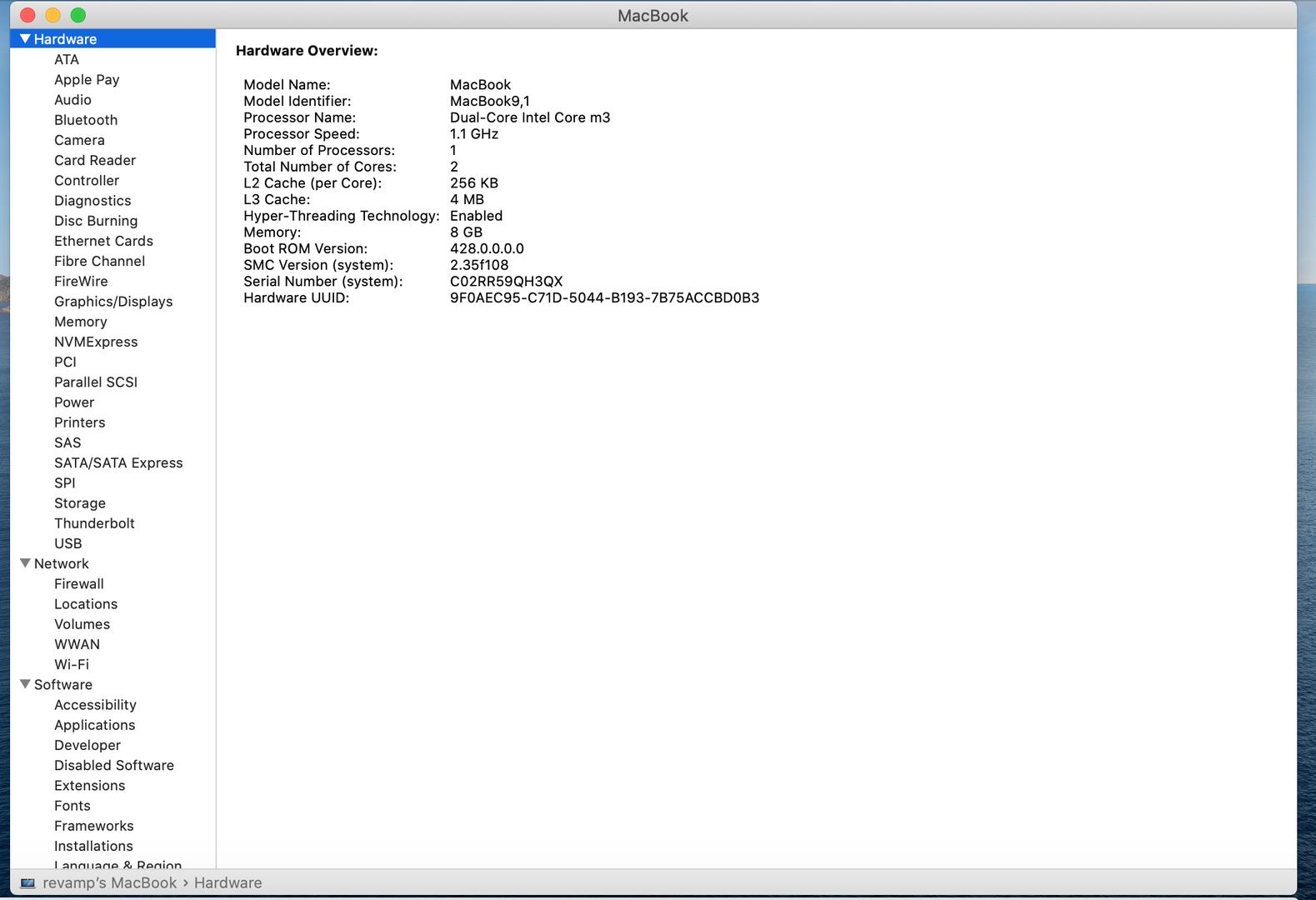Select Thunderbolt in the sidebar

94,523
